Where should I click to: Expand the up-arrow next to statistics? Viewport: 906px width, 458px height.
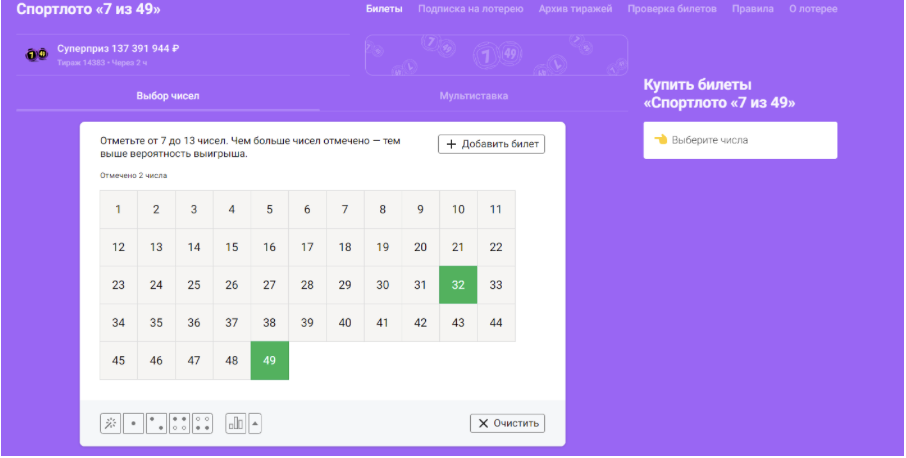point(255,424)
